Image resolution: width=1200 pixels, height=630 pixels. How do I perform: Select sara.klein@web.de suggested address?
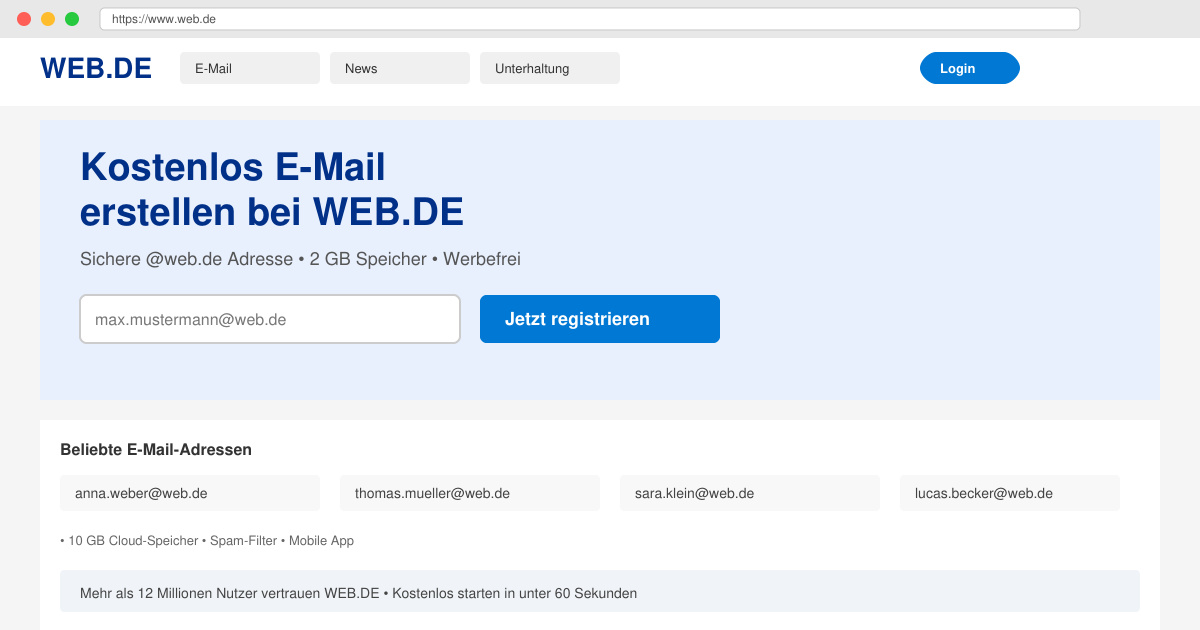[750, 493]
